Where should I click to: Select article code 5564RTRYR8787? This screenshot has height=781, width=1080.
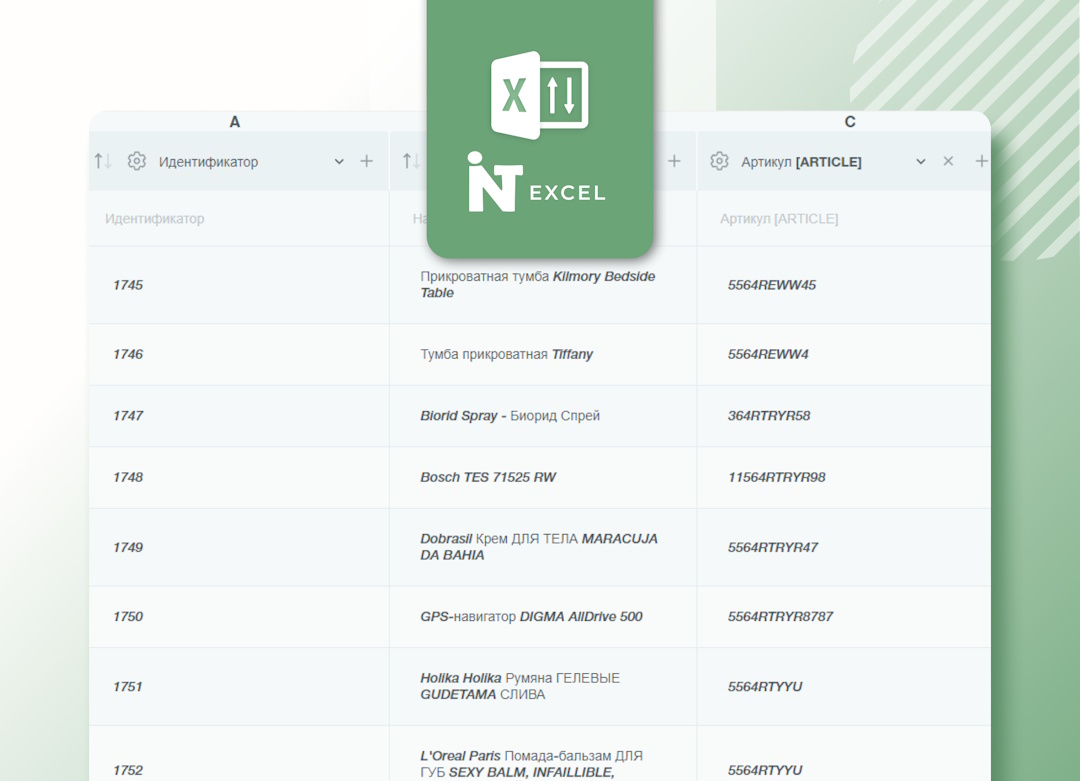781,616
